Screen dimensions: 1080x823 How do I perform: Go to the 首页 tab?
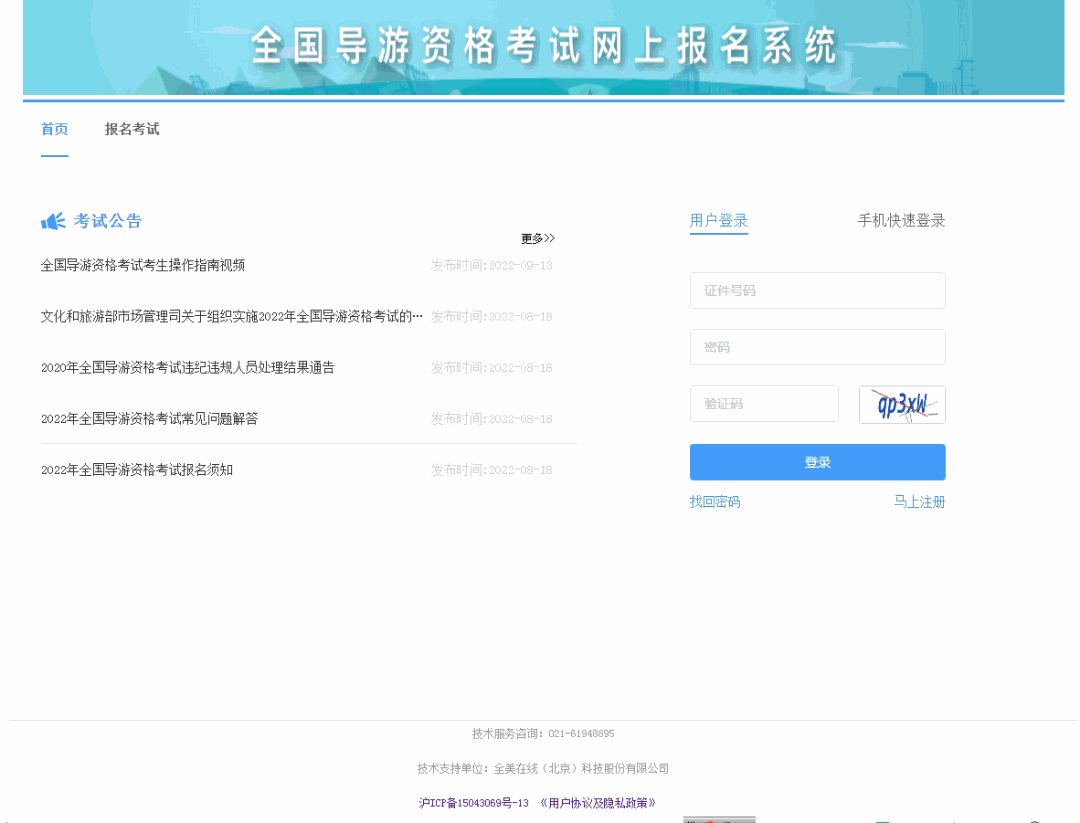[54, 129]
